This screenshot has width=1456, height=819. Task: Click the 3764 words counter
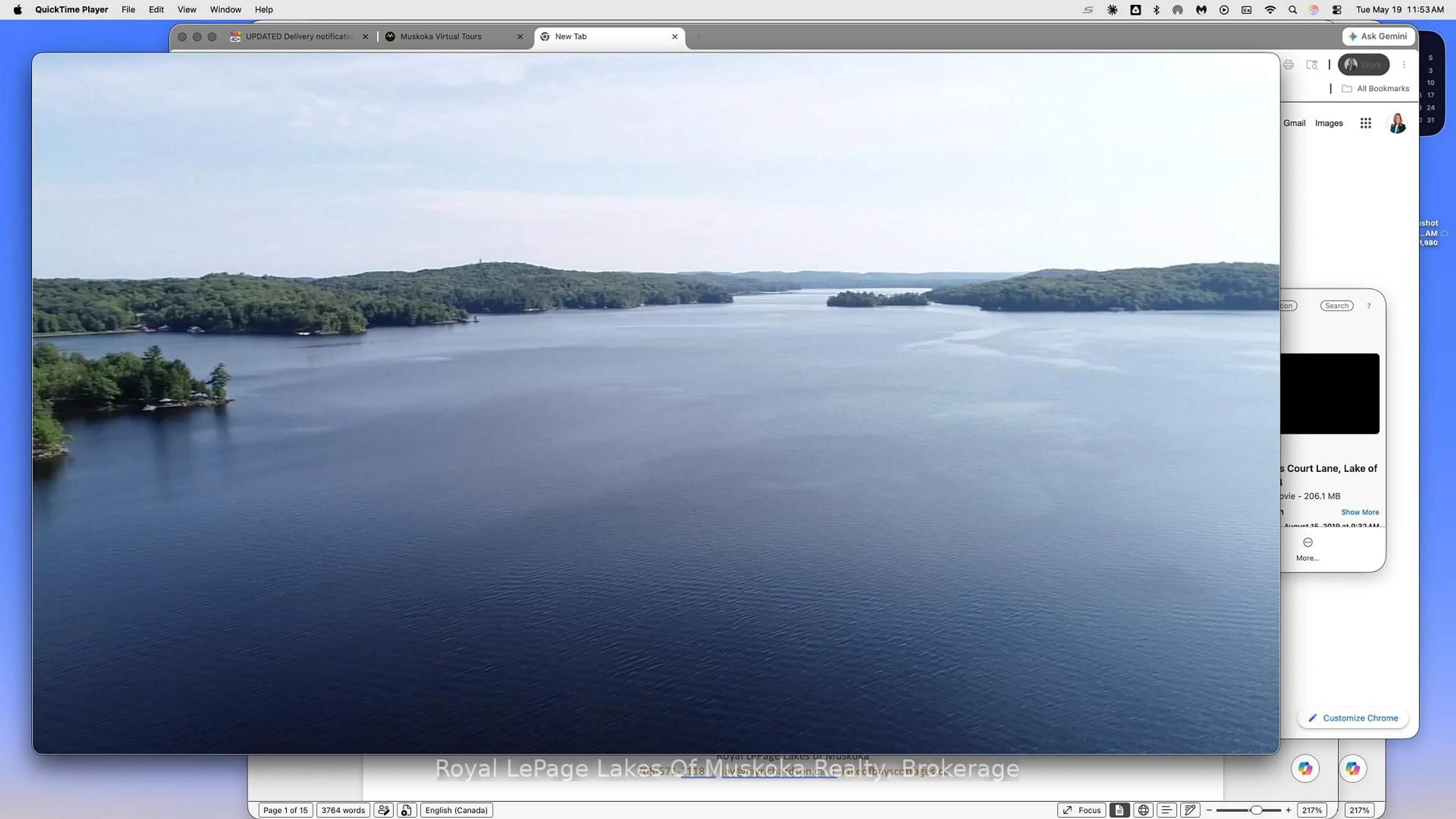(343, 811)
